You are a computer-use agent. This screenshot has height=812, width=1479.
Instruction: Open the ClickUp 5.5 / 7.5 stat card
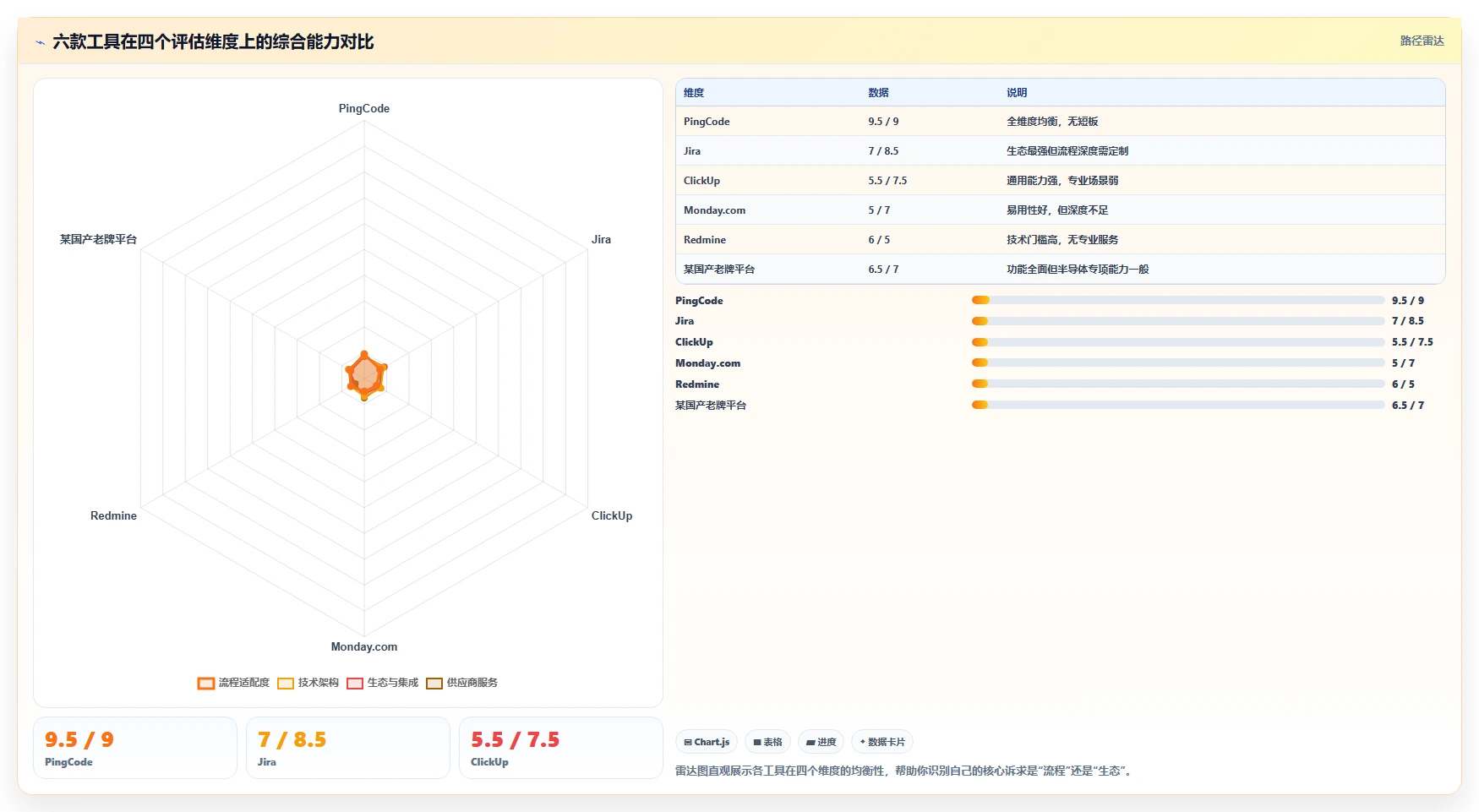561,748
